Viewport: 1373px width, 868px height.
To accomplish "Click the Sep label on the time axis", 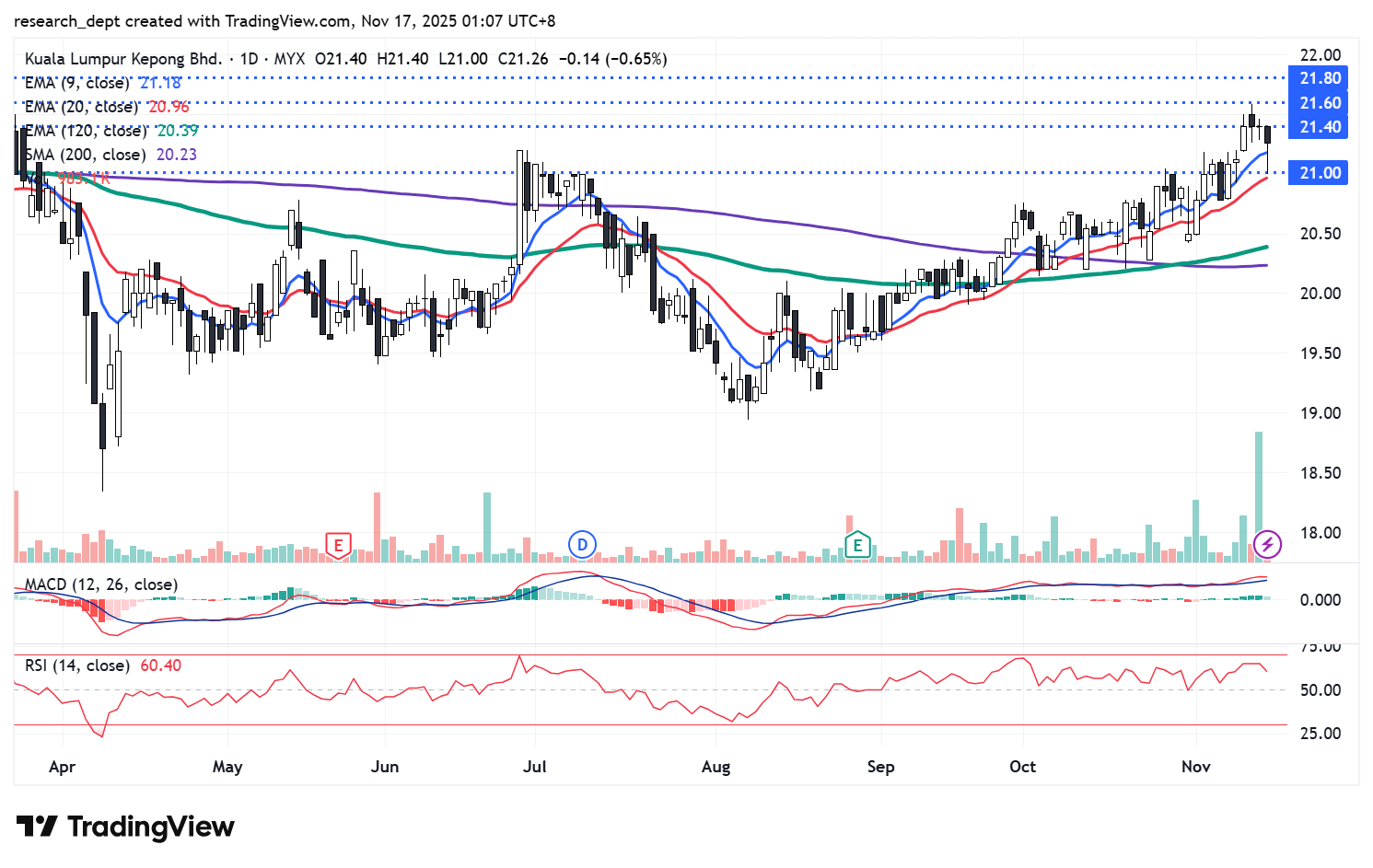I will coord(880,767).
